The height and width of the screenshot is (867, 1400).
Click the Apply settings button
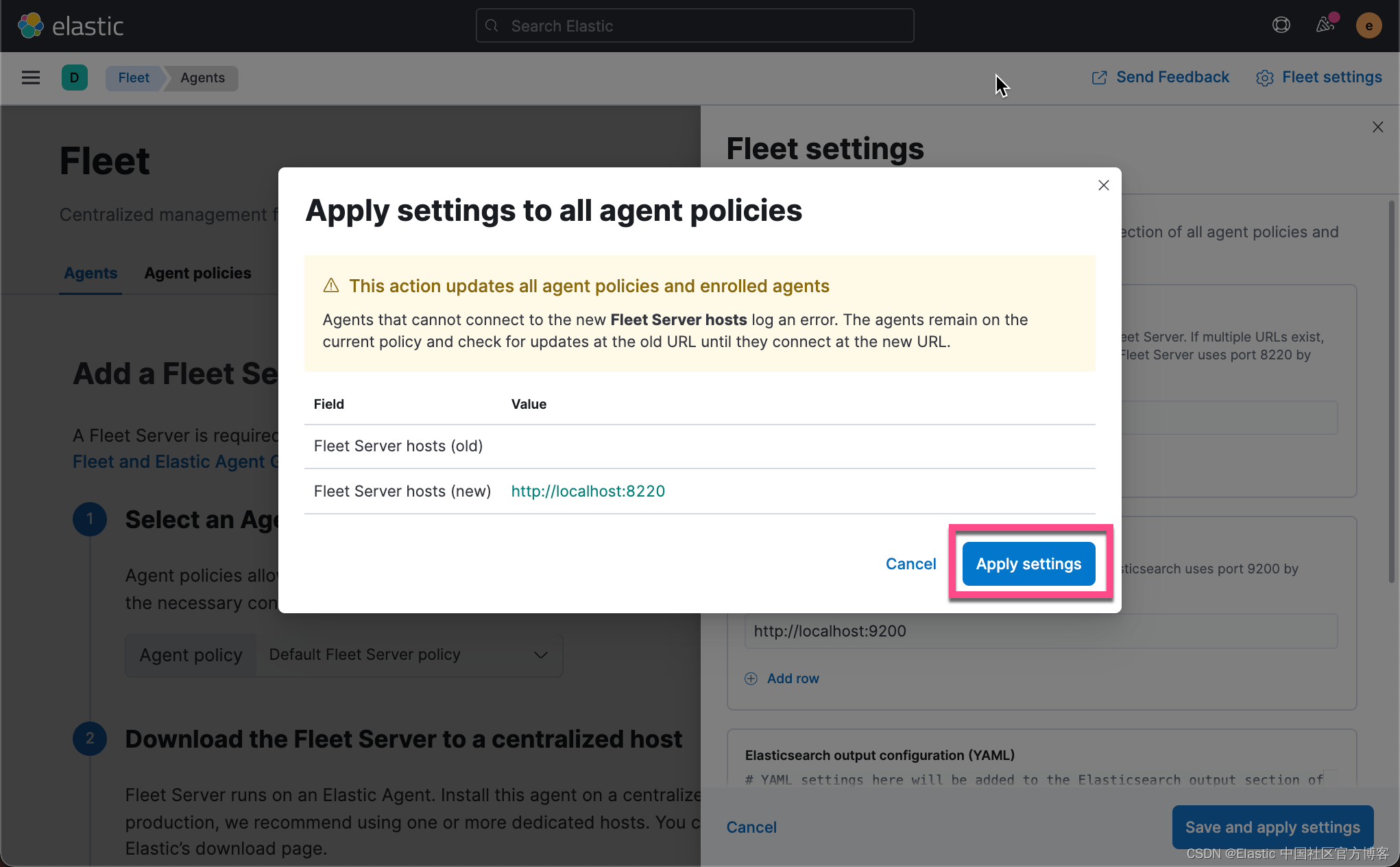[x=1028, y=564]
